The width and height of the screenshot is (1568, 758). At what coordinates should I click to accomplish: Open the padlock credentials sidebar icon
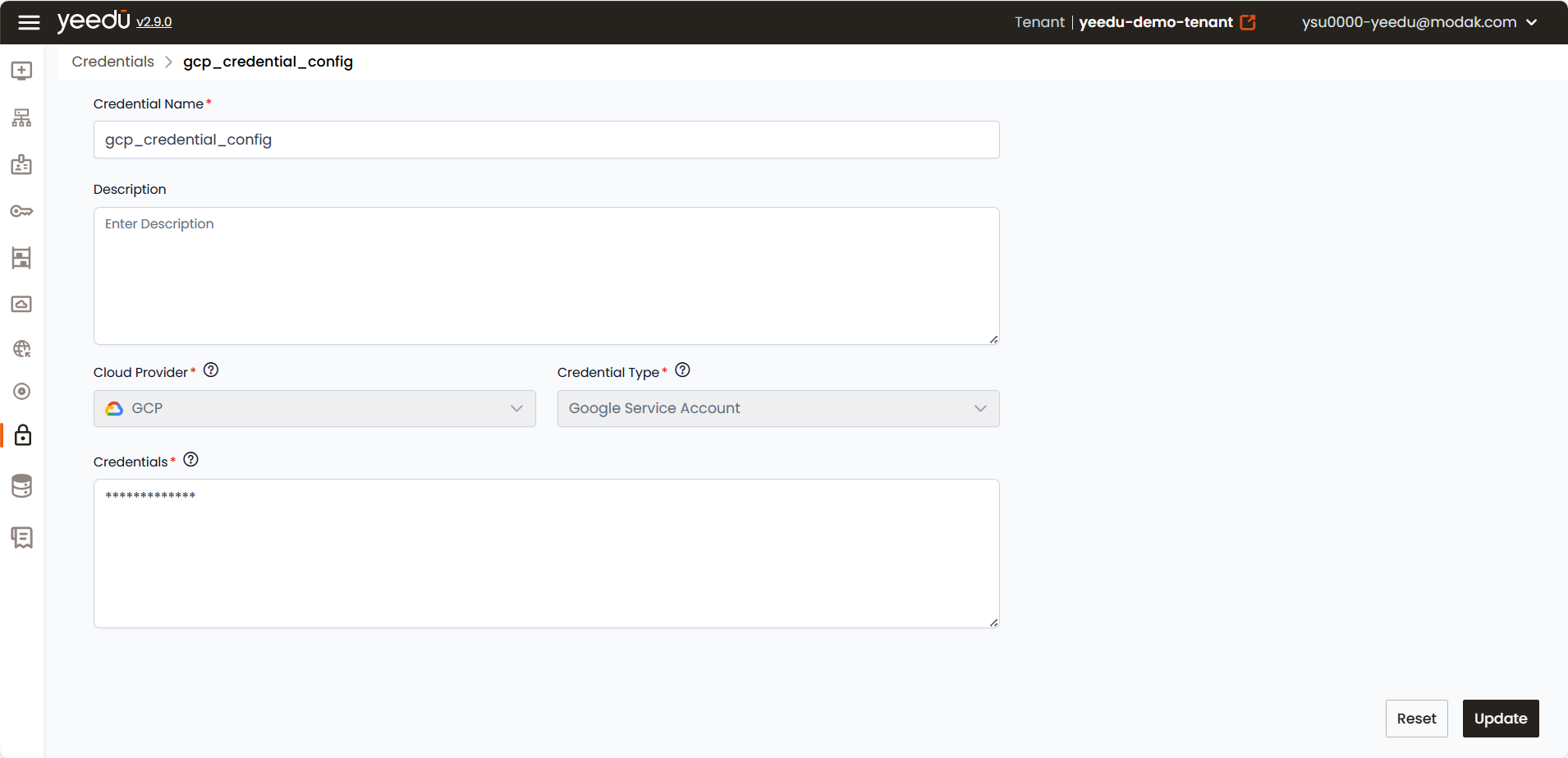[23, 435]
